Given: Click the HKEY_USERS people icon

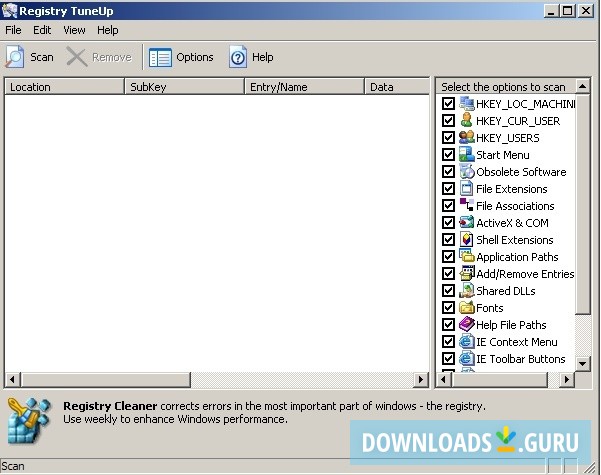Looking at the screenshot, I should point(466,137).
